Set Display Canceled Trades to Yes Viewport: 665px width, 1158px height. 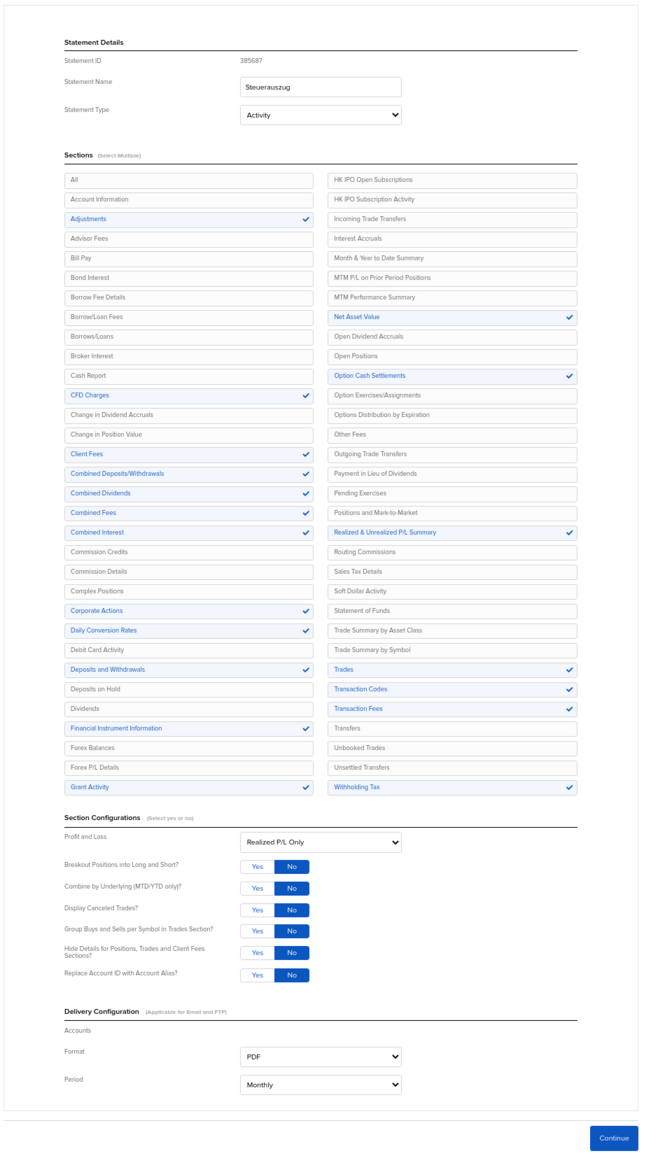tap(257, 910)
